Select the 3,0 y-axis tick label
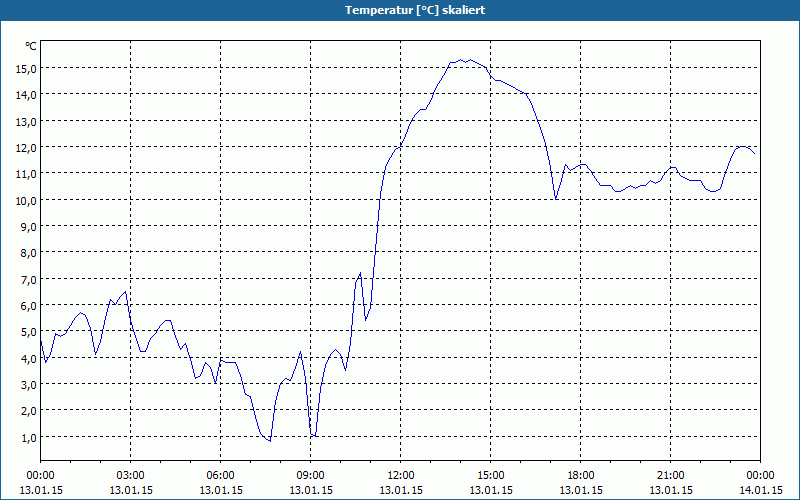This screenshot has height=500, width=800. tap(29, 385)
